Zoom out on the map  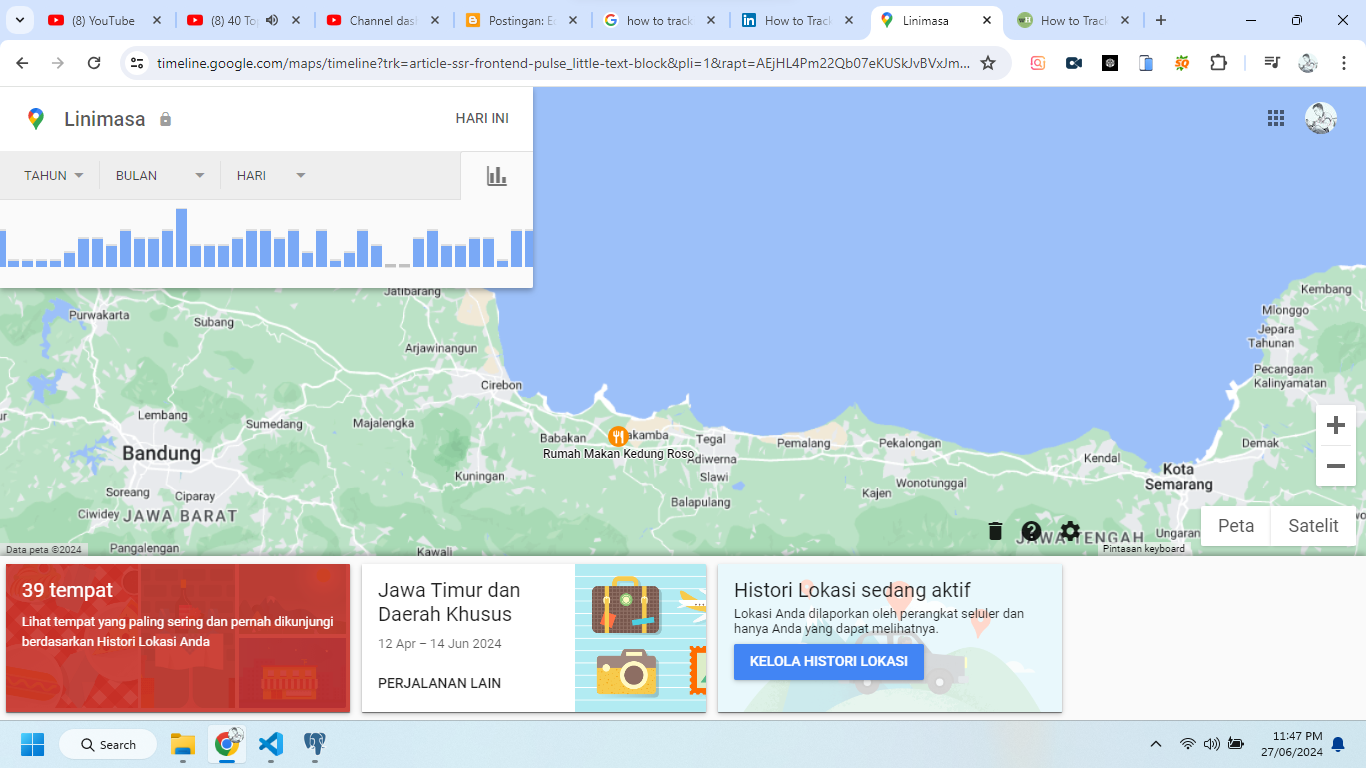[x=1336, y=466]
